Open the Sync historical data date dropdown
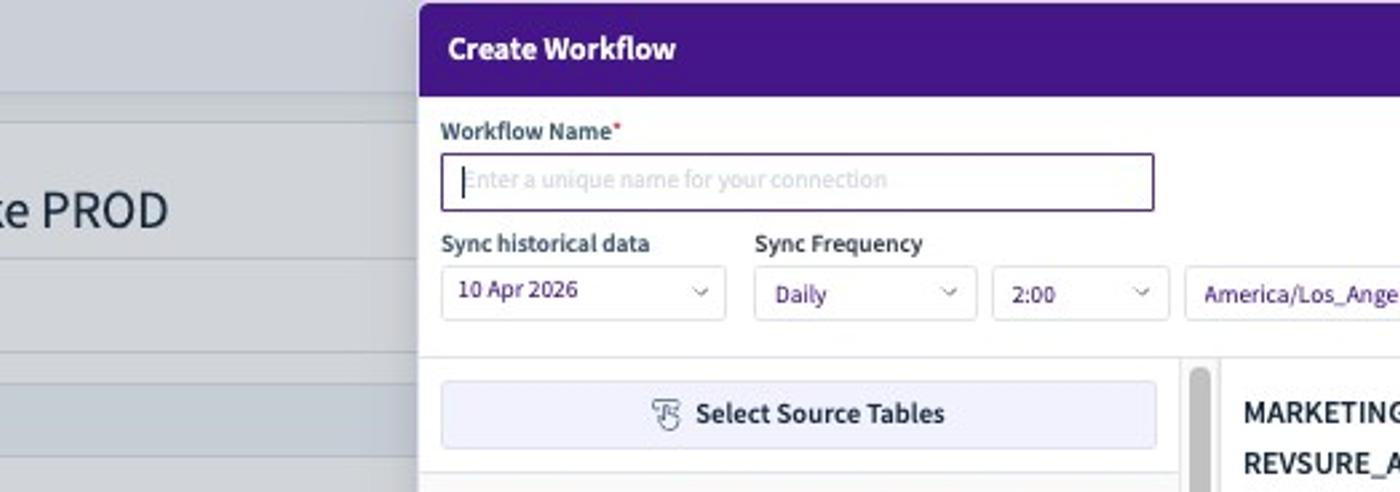Screen dimensions: 1400x492 (x=583, y=293)
